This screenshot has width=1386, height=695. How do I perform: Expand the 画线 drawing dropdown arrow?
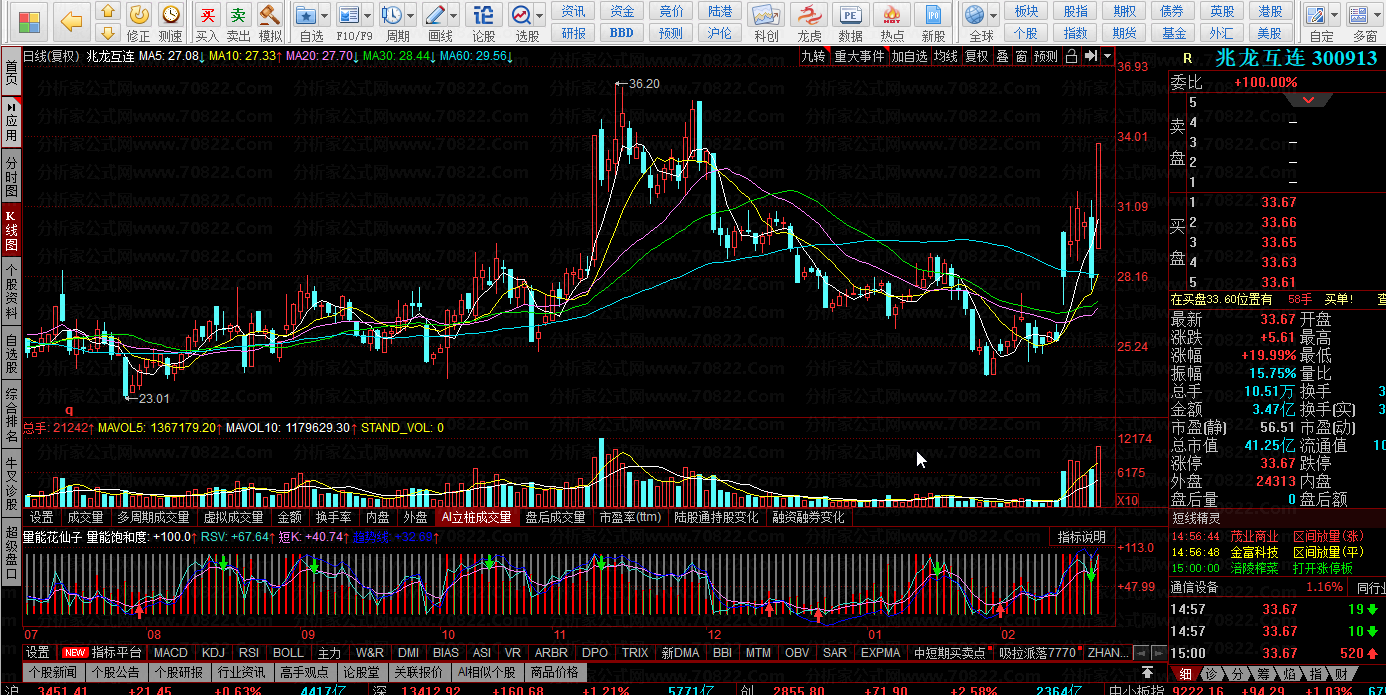point(454,17)
